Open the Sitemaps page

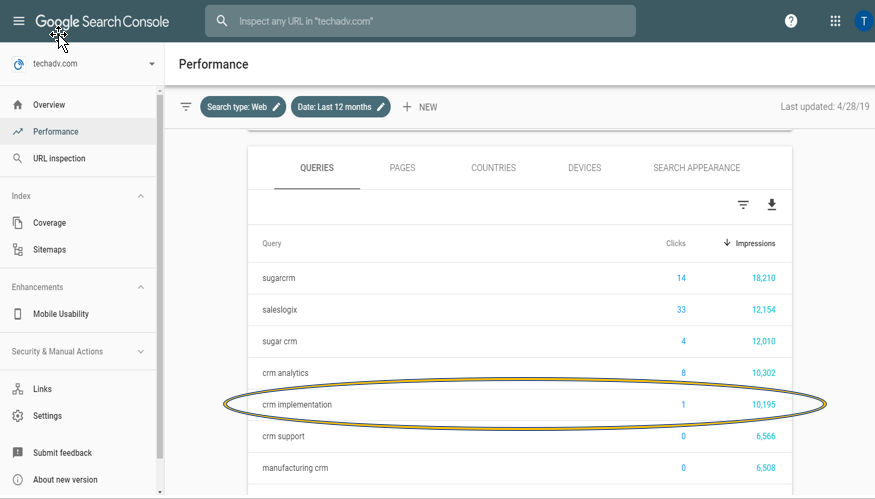(x=49, y=250)
